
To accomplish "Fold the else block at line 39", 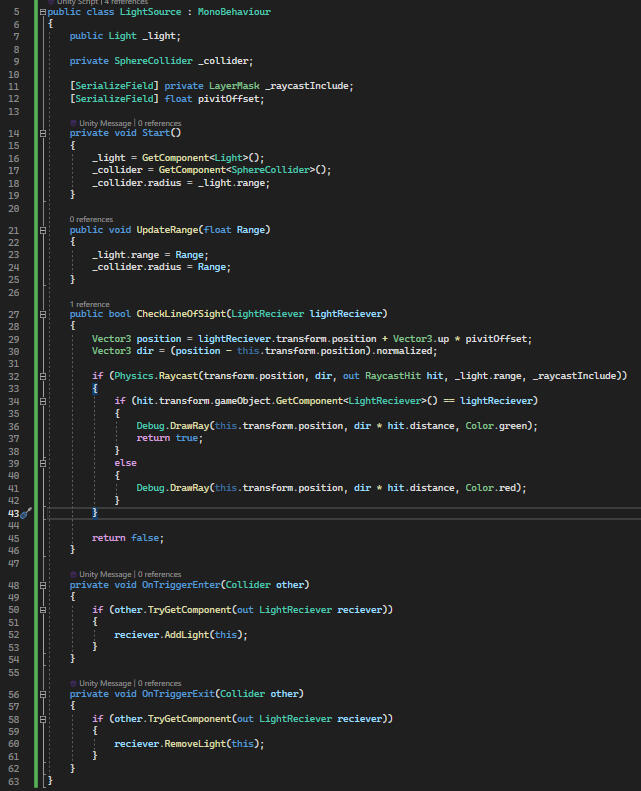I will click(42, 464).
